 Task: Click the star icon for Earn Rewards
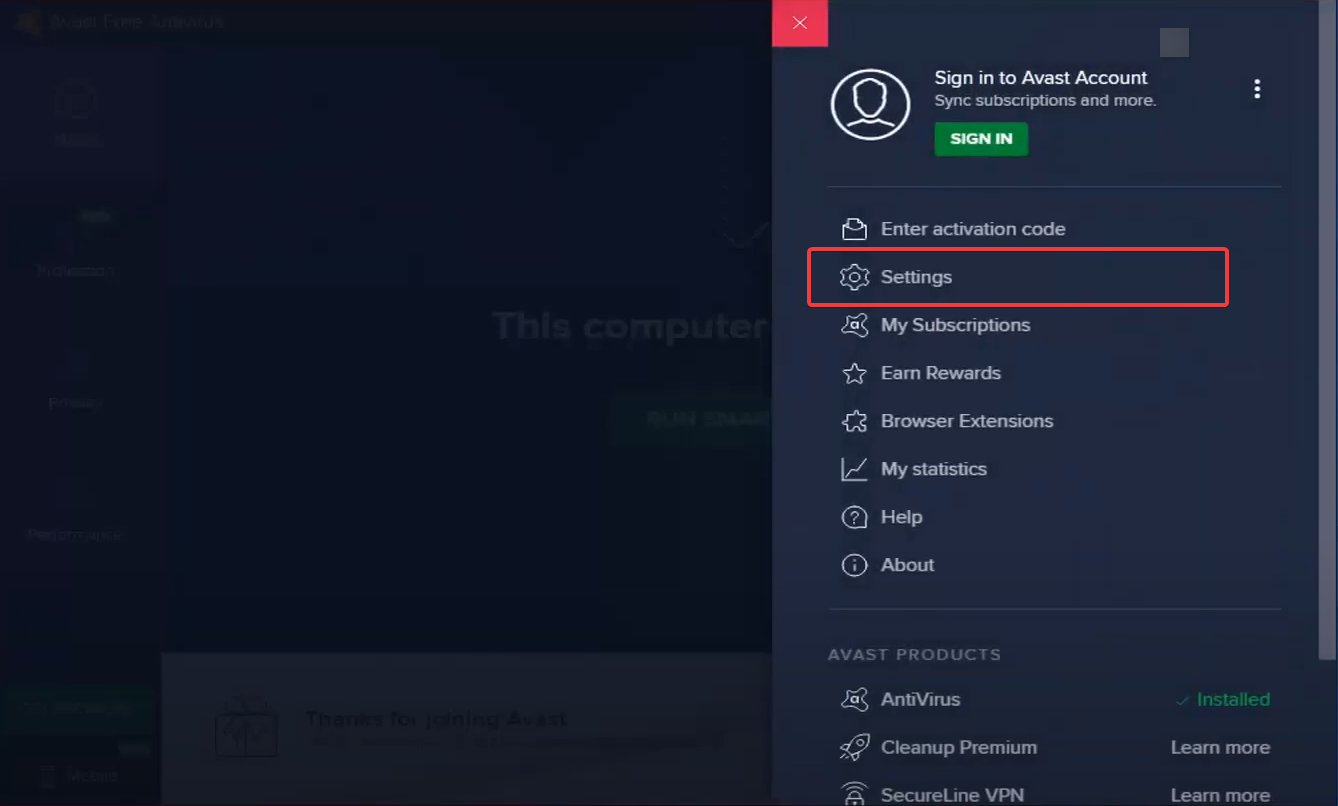click(854, 373)
